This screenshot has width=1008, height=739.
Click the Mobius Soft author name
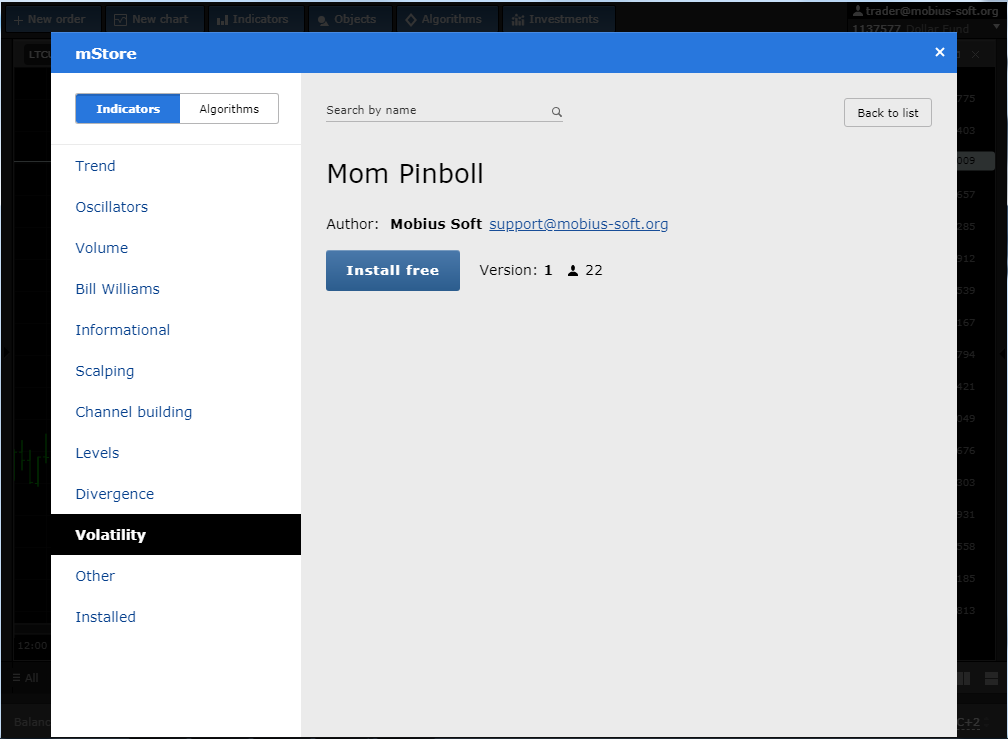436,224
